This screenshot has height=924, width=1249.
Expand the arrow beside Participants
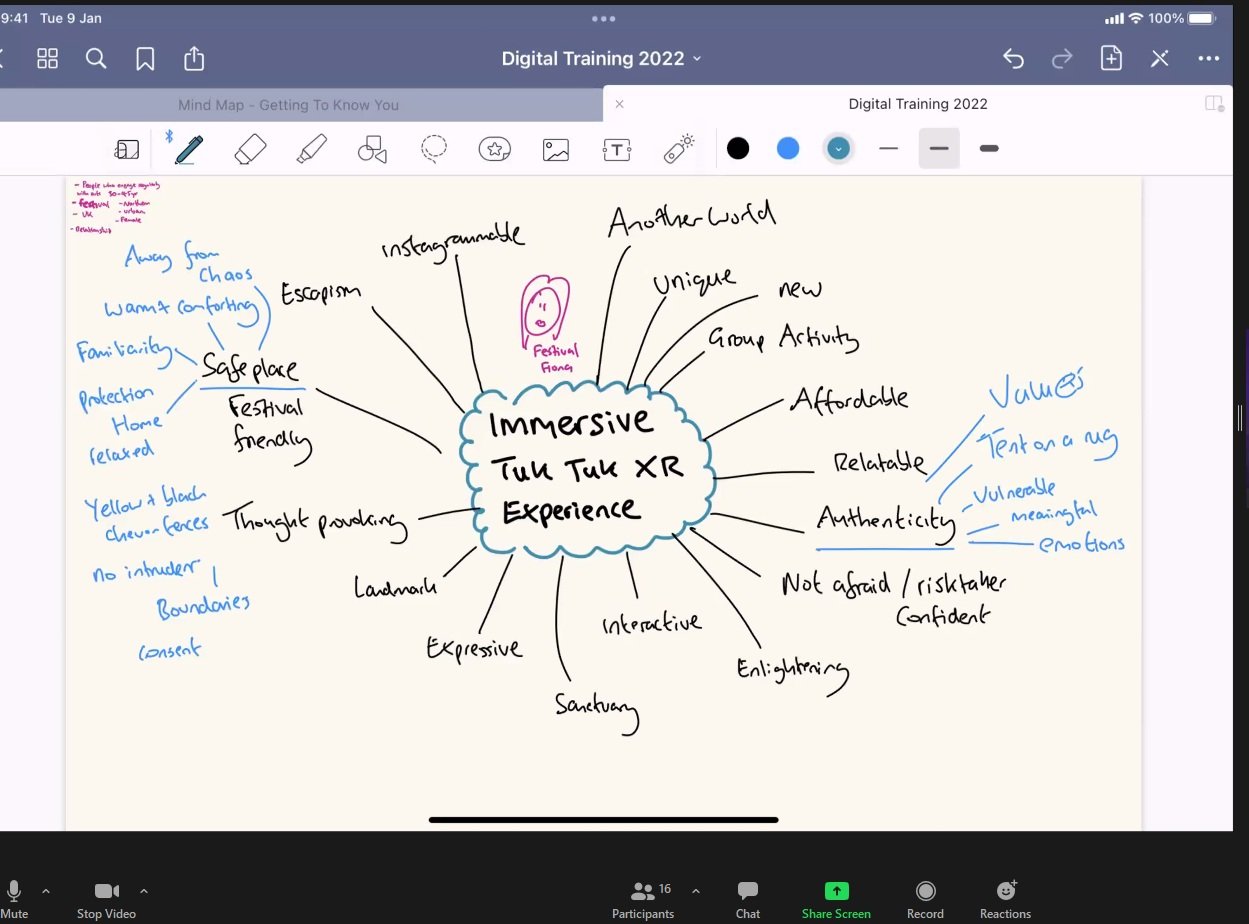(695, 890)
